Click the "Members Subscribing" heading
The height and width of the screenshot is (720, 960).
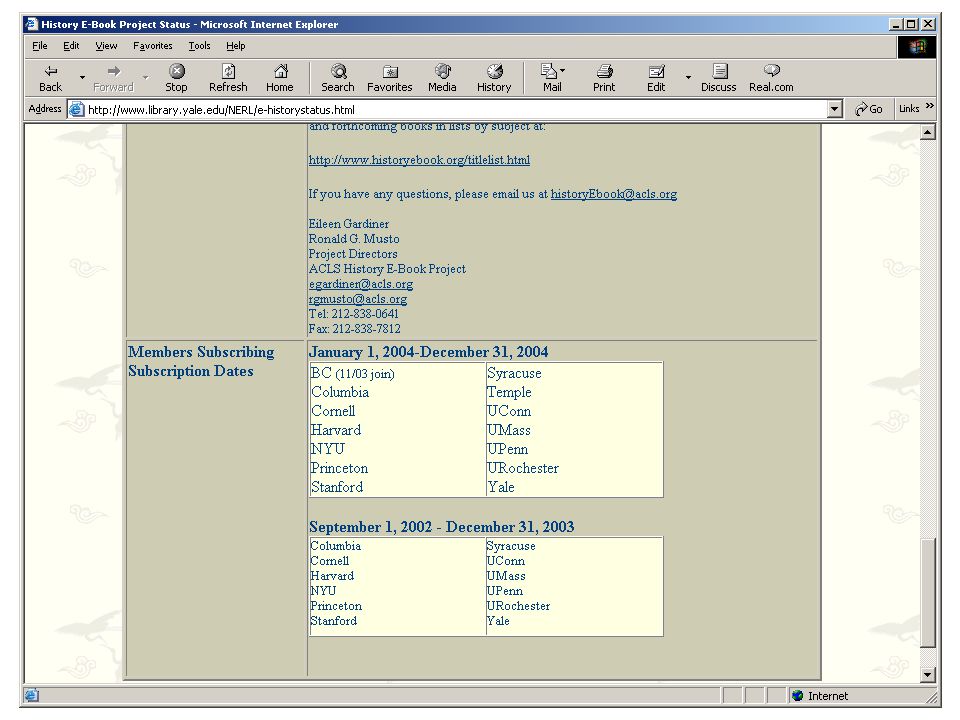click(x=201, y=352)
